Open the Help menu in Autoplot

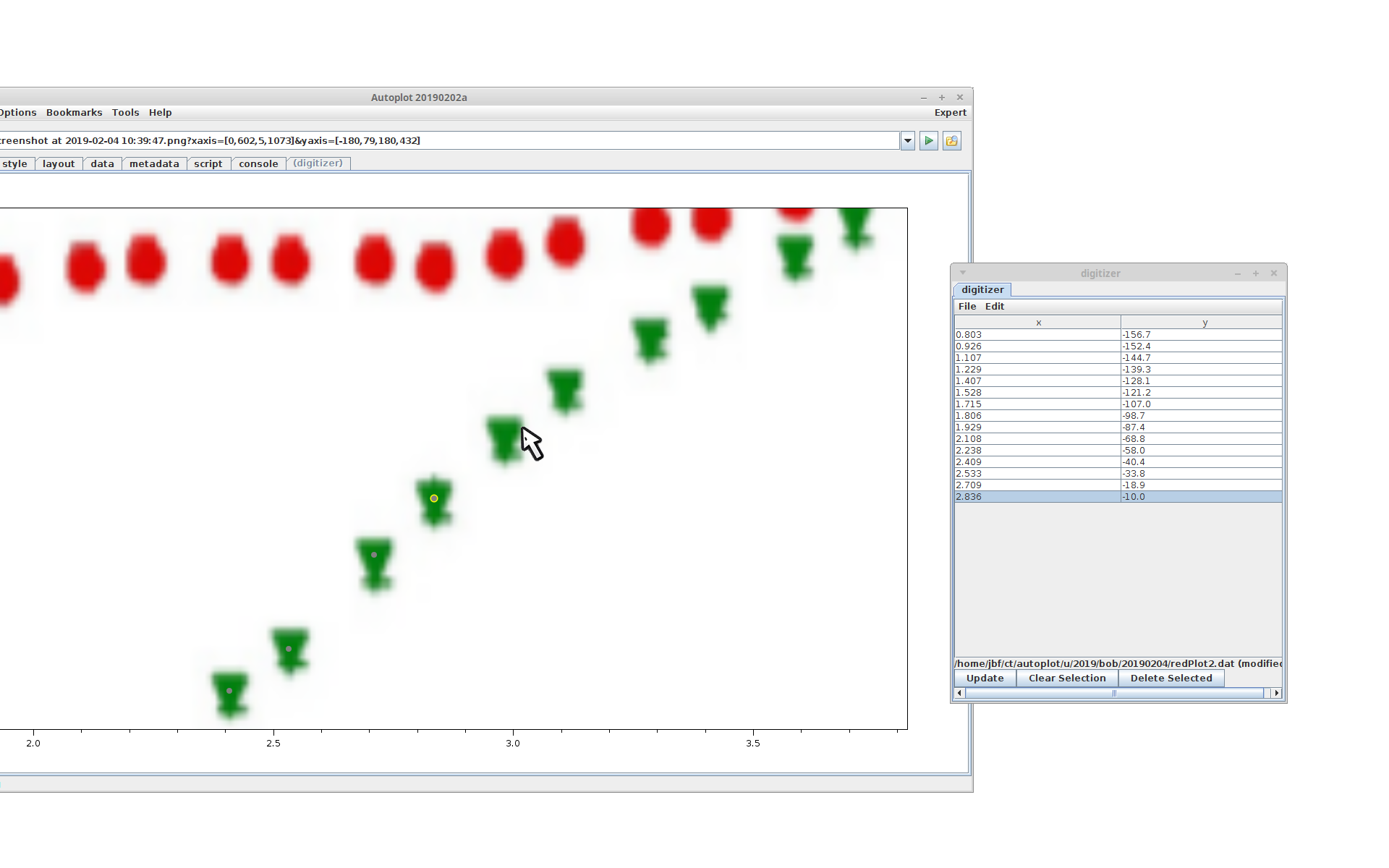160,113
